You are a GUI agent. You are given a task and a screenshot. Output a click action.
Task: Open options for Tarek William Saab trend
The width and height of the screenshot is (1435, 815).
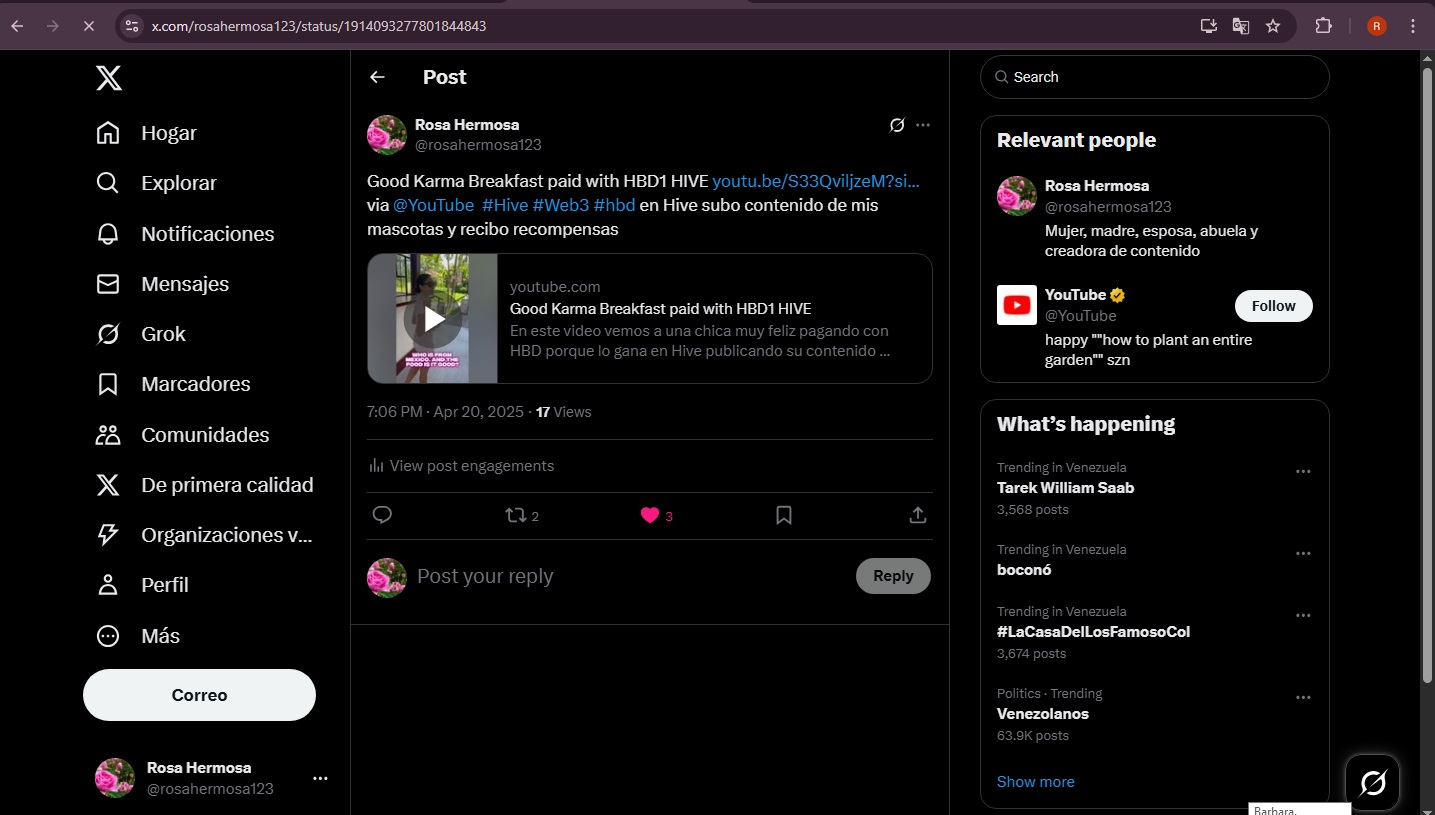[x=1303, y=472]
